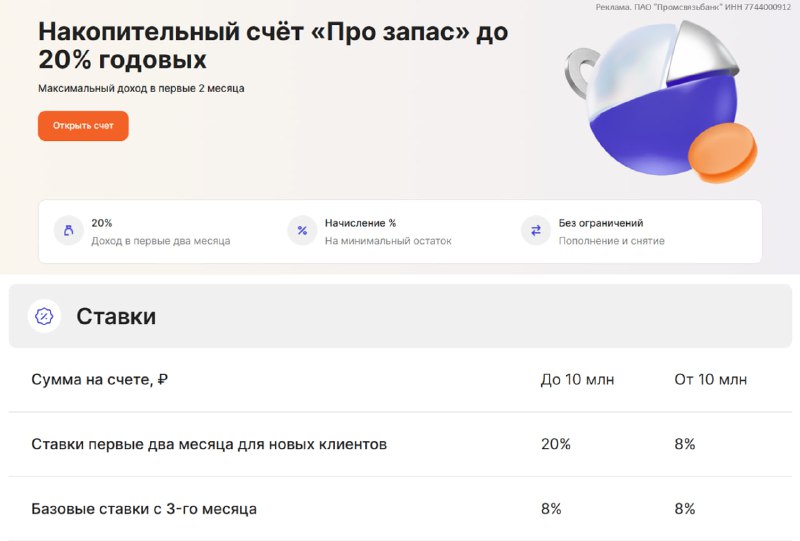The height and width of the screenshot is (541, 800).
Task: Select the 'До 10 млн' column header
Action: [578, 380]
